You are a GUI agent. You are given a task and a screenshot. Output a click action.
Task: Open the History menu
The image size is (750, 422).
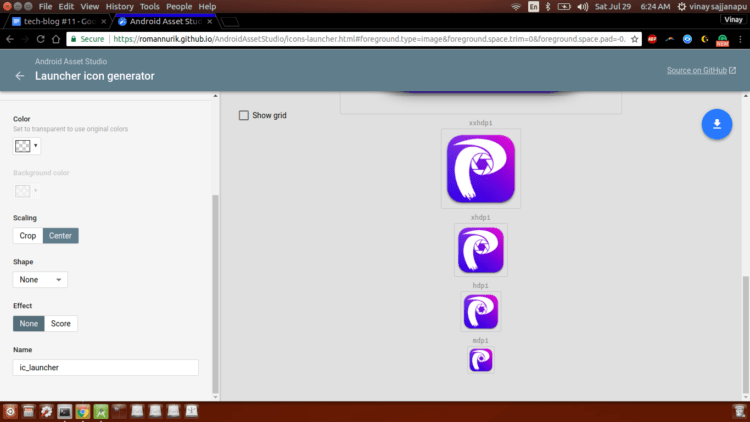(x=120, y=7)
